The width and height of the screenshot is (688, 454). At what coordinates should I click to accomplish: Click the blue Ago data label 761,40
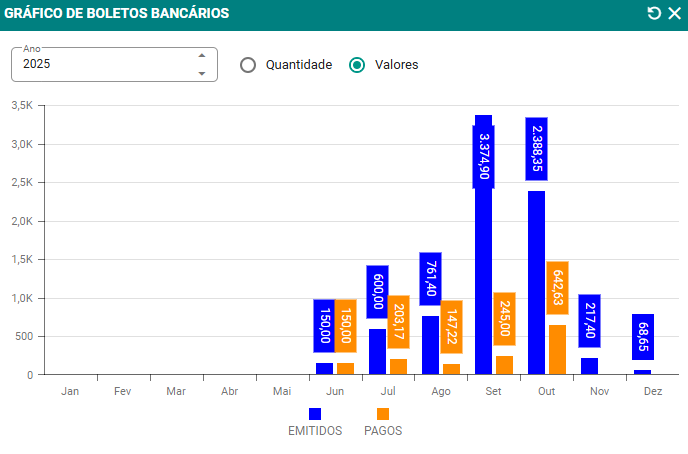(430, 279)
